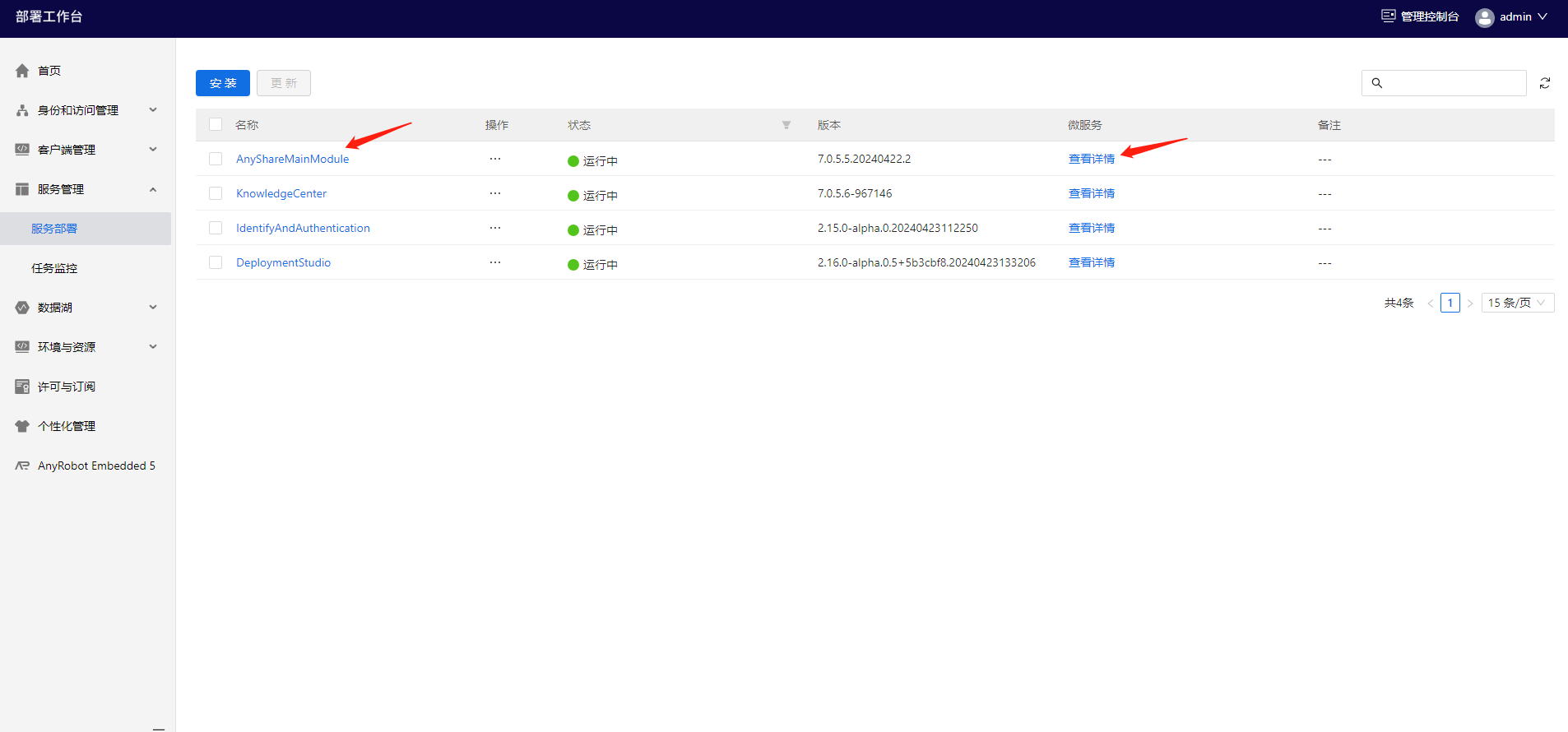Go to the next page arrow
The width and height of the screenshot is (1568, 732).
pyautogui.click(x=1470, y=303)
